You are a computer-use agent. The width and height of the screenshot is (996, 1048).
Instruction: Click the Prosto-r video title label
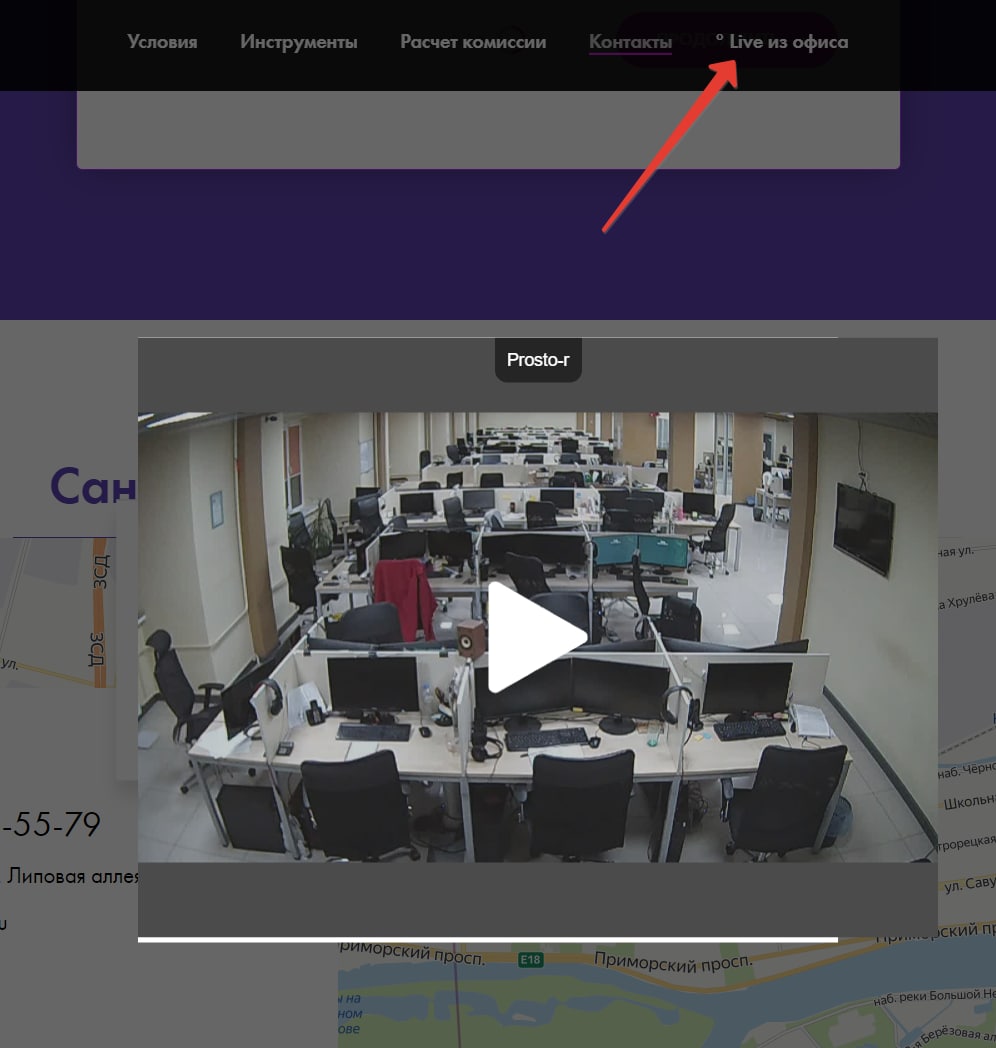click(538, 360)
